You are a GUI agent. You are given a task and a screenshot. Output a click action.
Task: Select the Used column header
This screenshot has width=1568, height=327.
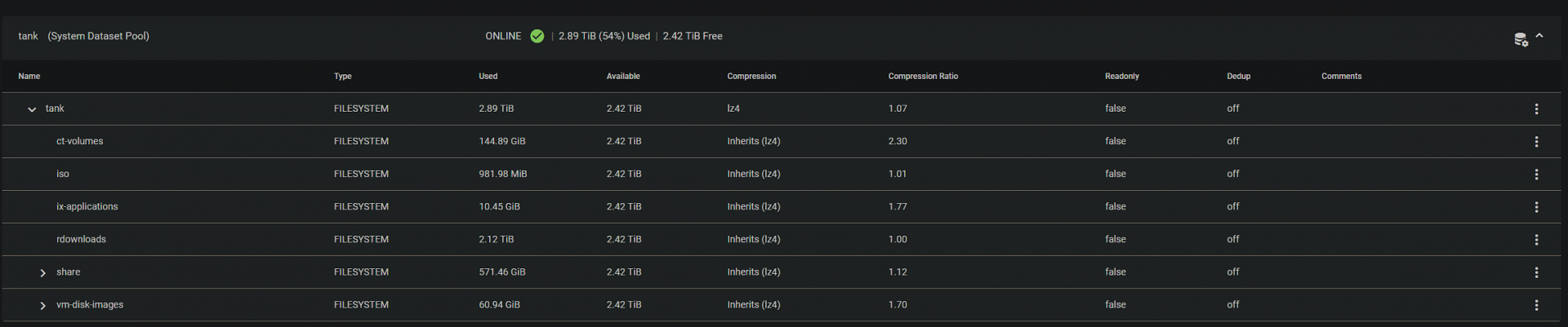click(488, 76)
